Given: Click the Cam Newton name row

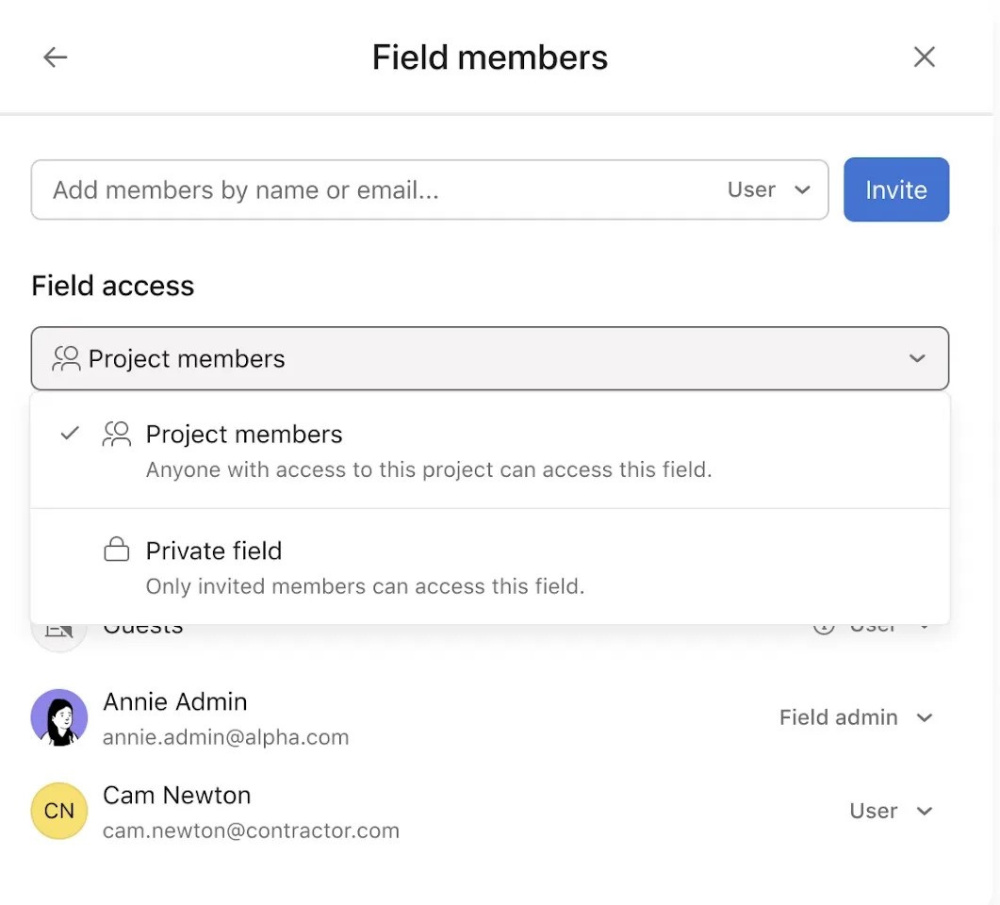Looking at the screenshot, I should (490, 811).
